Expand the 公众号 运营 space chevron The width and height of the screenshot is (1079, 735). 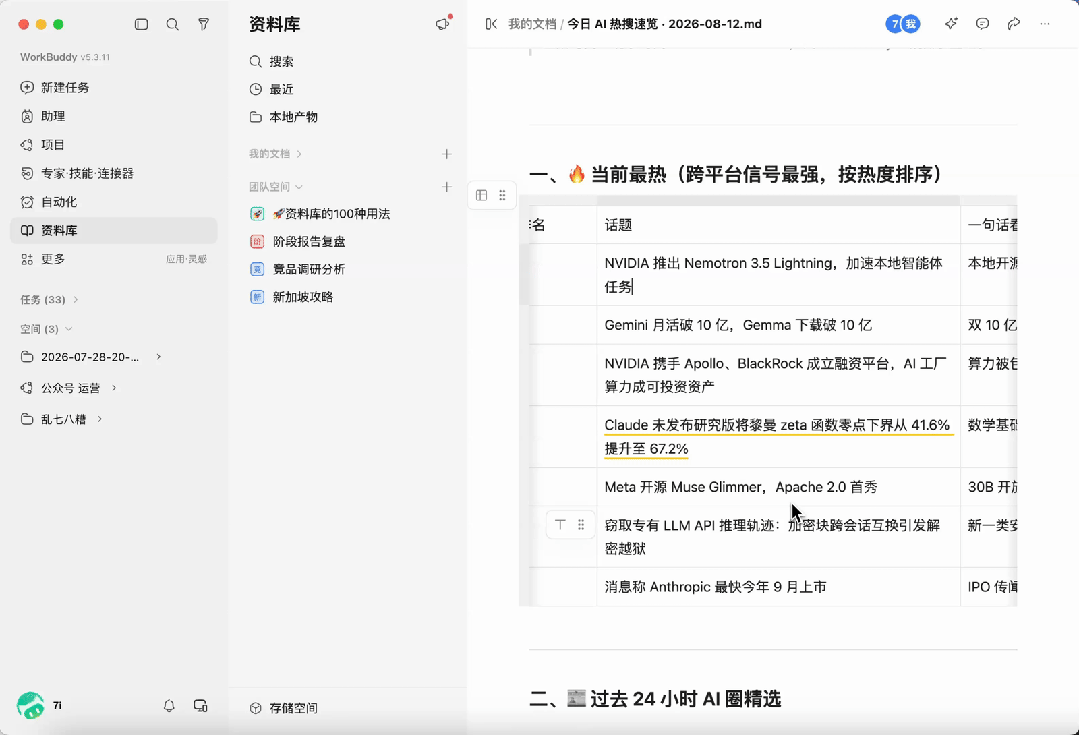tap(114, 388)
